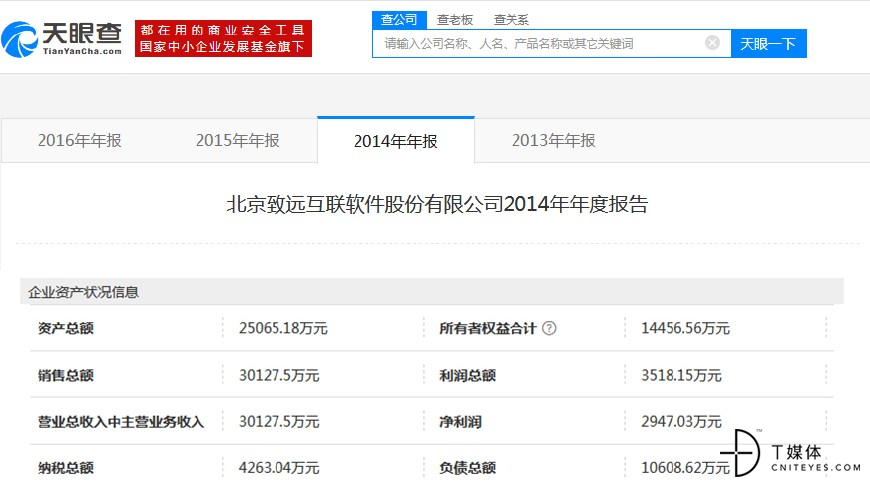Click the TianYanCha logo
The height and width of the screenshot is (487, 870).
tap(62, 39)
